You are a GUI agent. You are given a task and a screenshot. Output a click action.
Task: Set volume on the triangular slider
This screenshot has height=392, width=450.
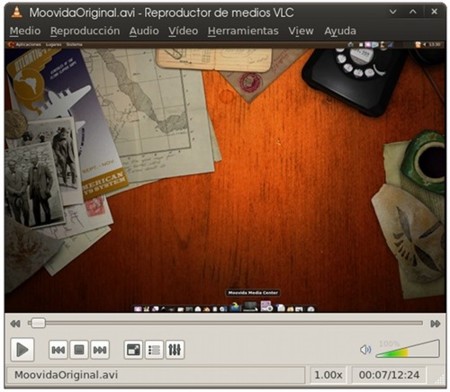pos(408,349)
